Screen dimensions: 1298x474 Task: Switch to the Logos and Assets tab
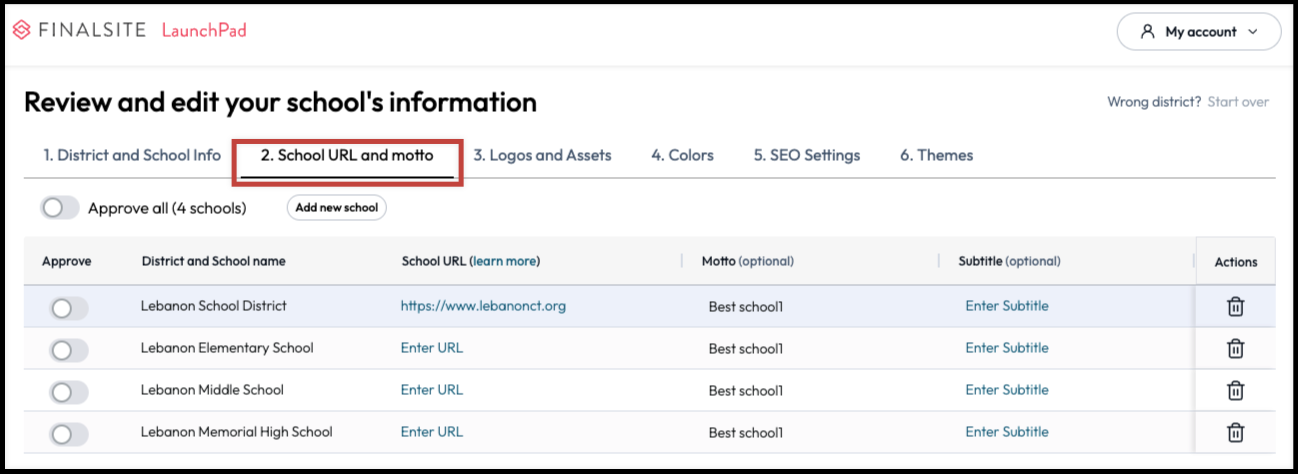tap(542, 155)
